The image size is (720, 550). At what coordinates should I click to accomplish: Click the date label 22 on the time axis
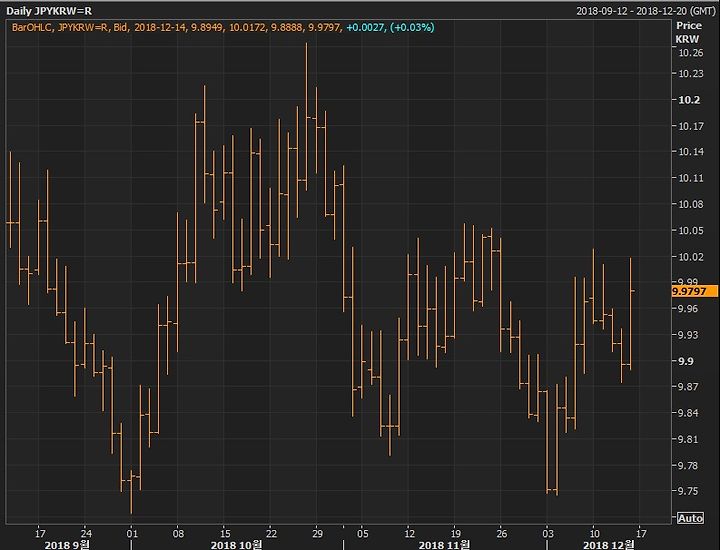(x=271, y=533)
